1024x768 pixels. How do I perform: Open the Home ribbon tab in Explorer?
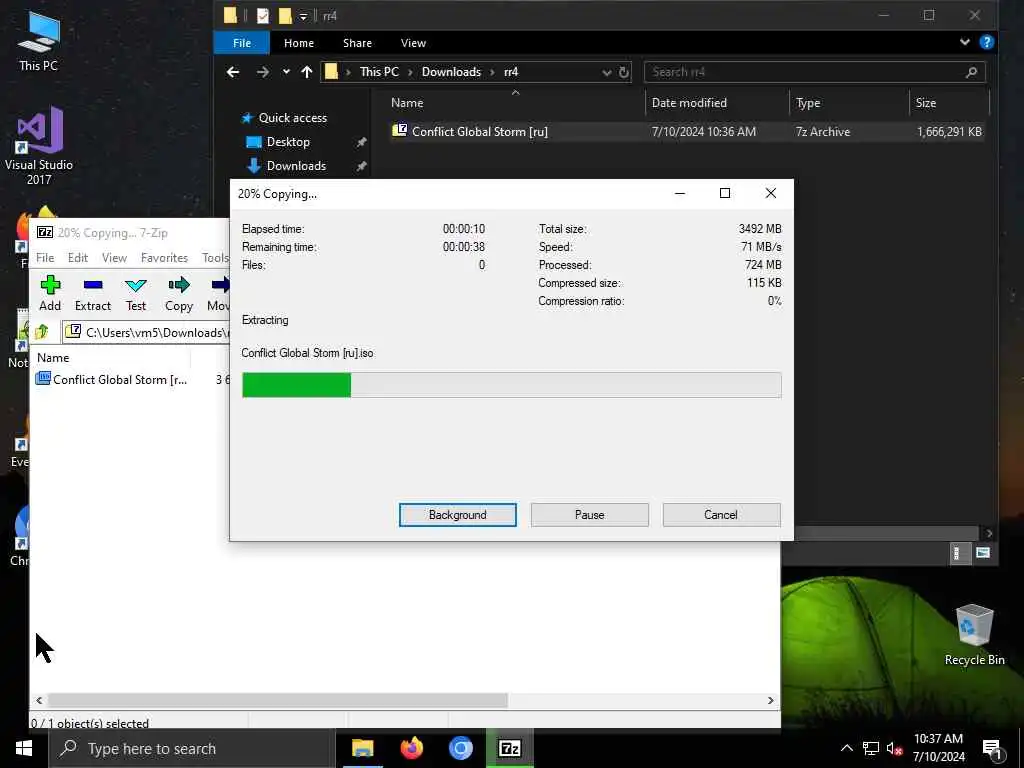click(x=298, y=42)
